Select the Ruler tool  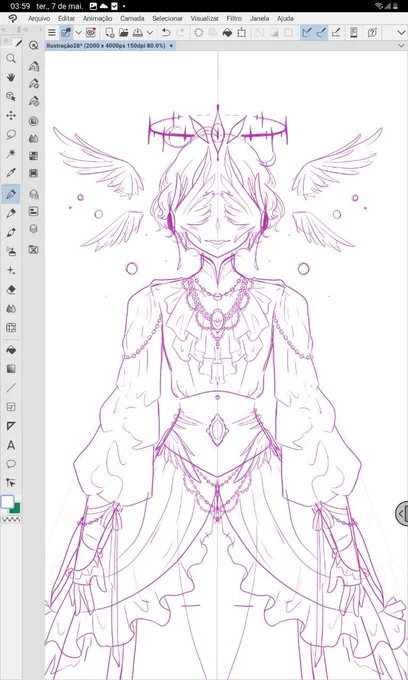tap(11, 426)
